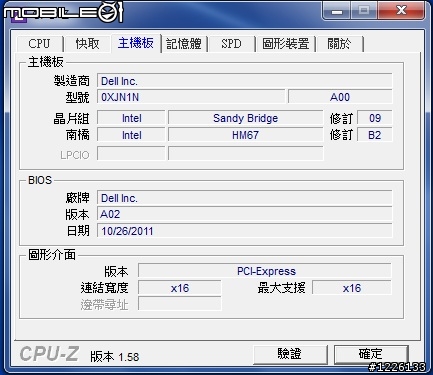This screenshot has width=433, height=375.
Task: Click the southbridge revision value B2
Action: pos(375,135)
